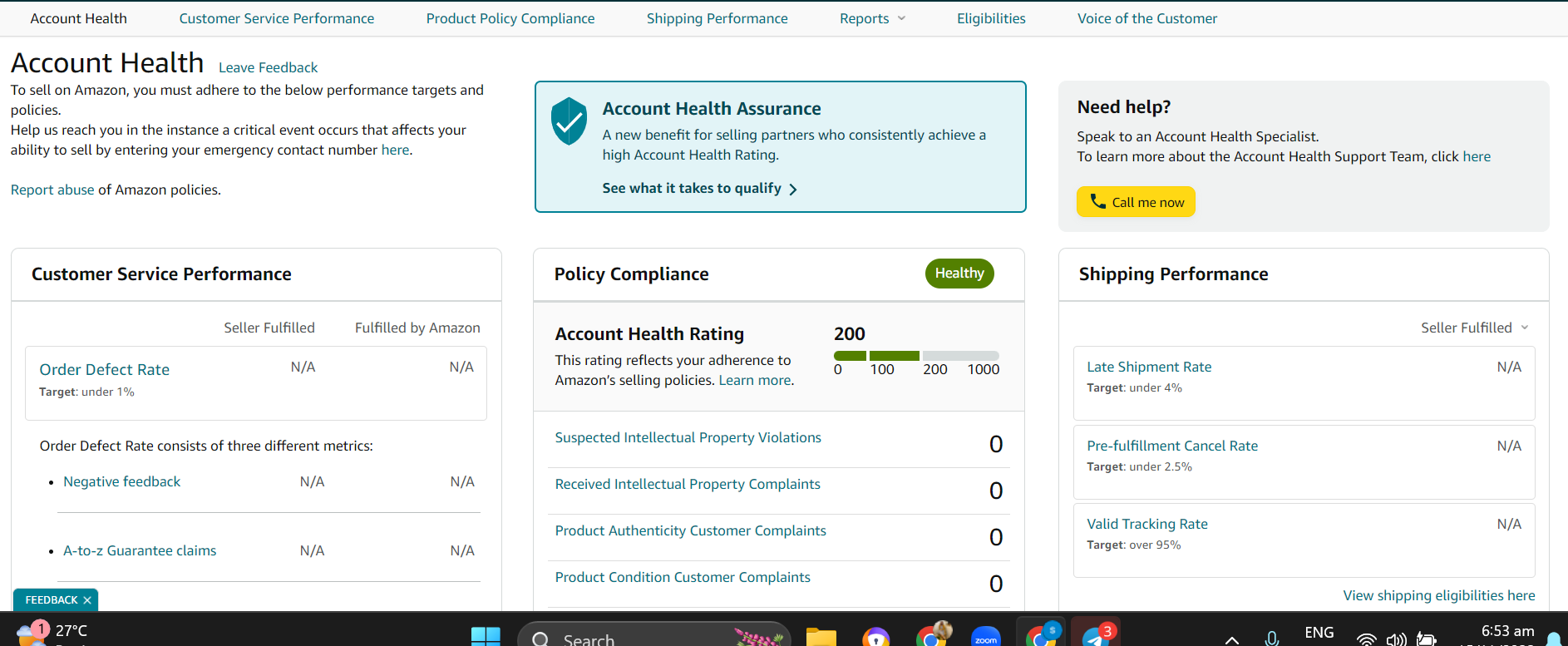Open the Pre-fulfillment Cancel Rate link
Viewport: 1568px width, 646px height.
[x=1172, y=446]
